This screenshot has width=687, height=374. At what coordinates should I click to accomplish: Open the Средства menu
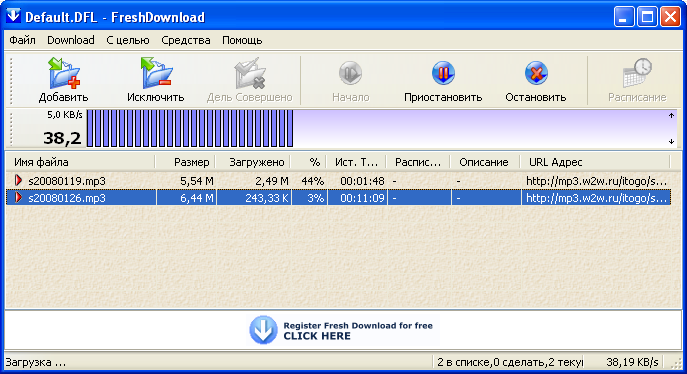click(x=186, y=40)
